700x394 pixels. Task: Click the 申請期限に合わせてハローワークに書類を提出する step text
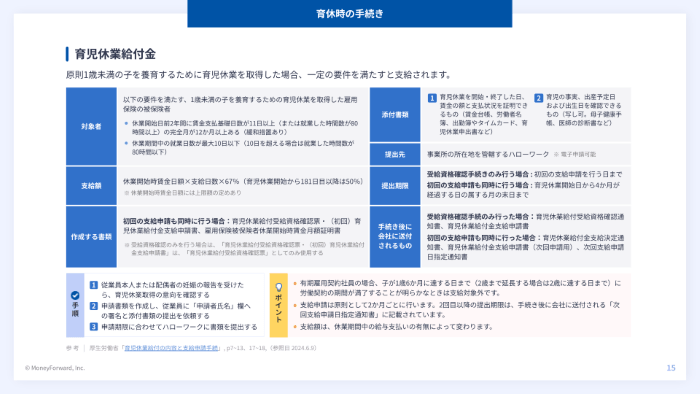(179, 327)
